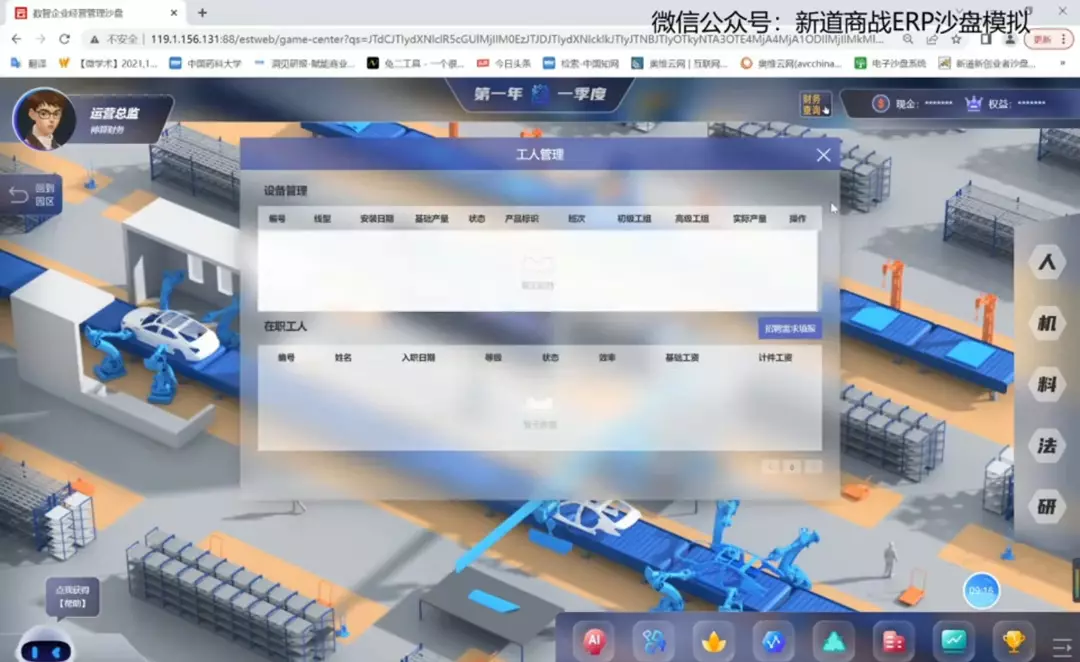Click the round blue countdown timer

coord(981,590)
